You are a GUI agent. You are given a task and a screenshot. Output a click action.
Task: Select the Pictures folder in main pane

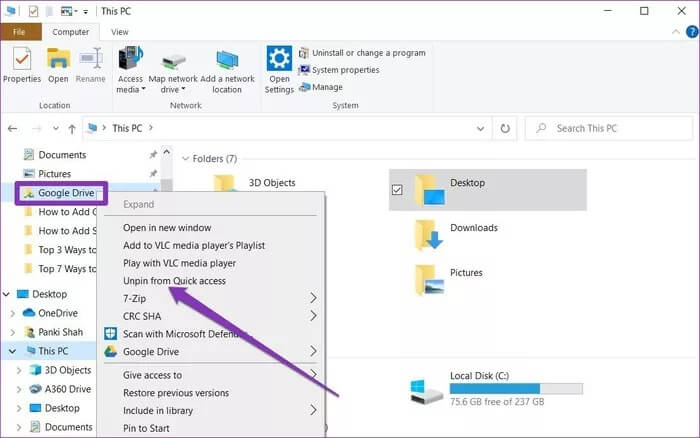[x=448, y=279]
